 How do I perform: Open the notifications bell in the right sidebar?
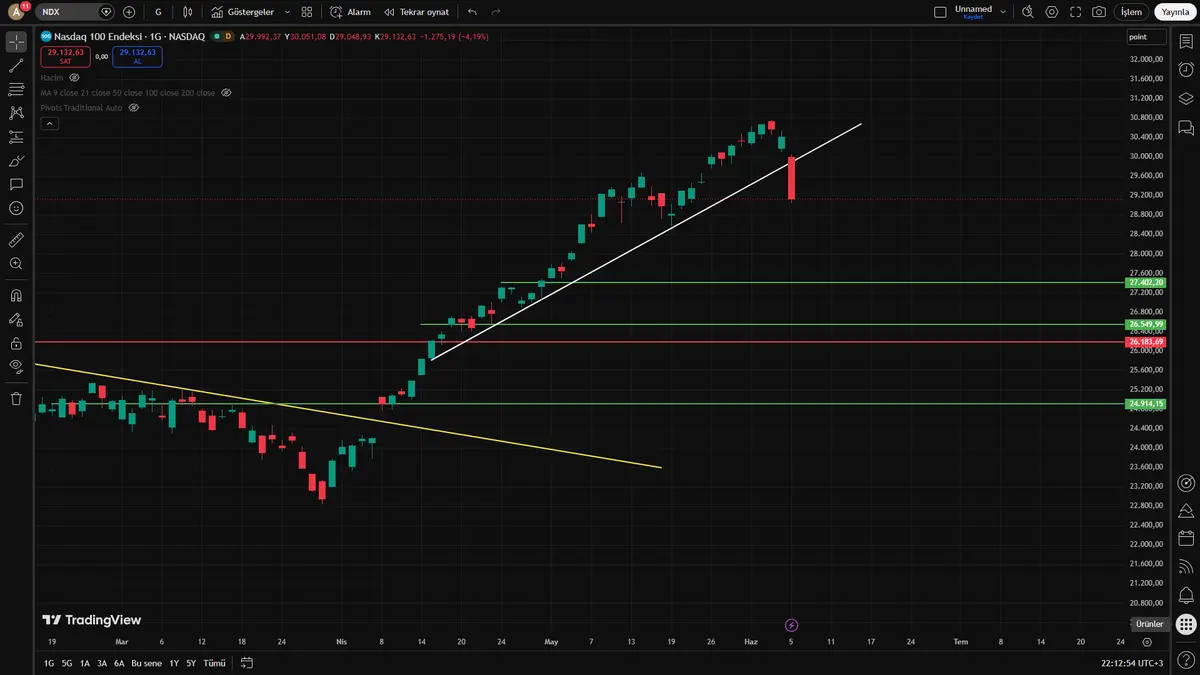point(1186,596)
